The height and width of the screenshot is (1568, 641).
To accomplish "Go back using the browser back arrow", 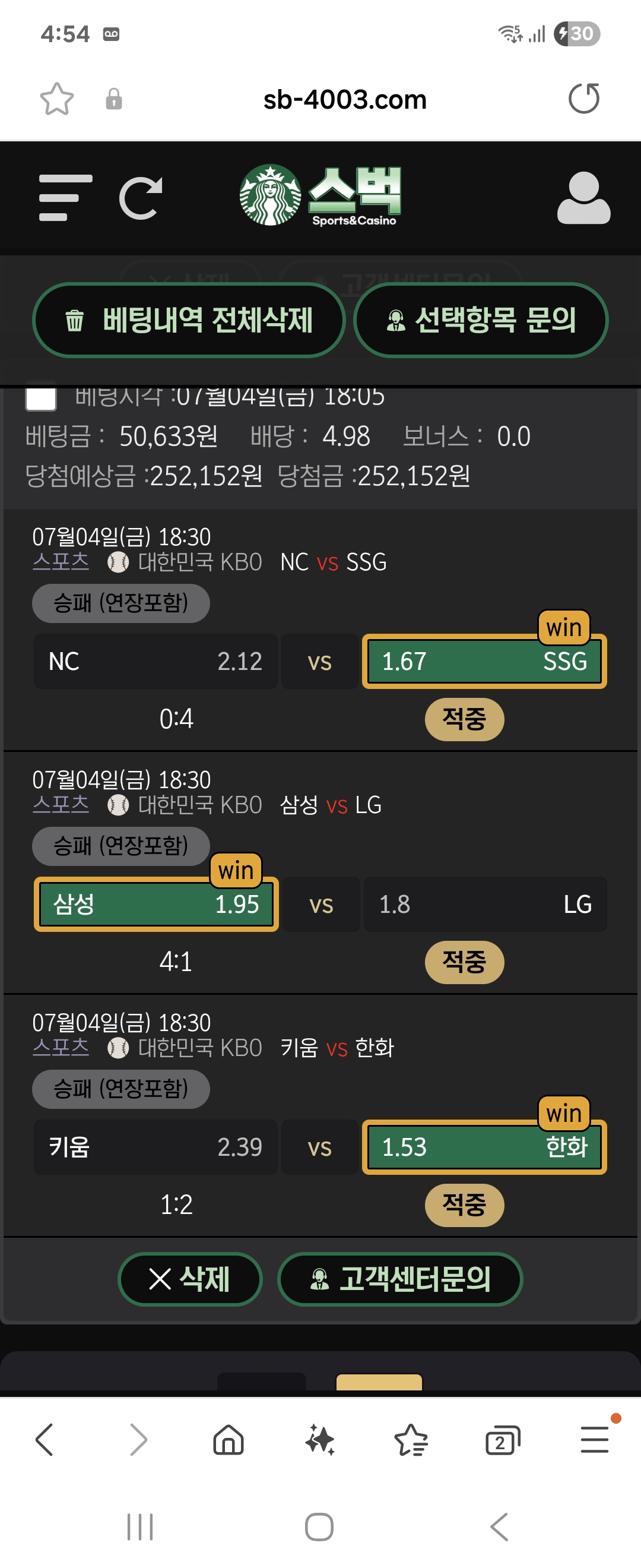I will click(45, 1440).
